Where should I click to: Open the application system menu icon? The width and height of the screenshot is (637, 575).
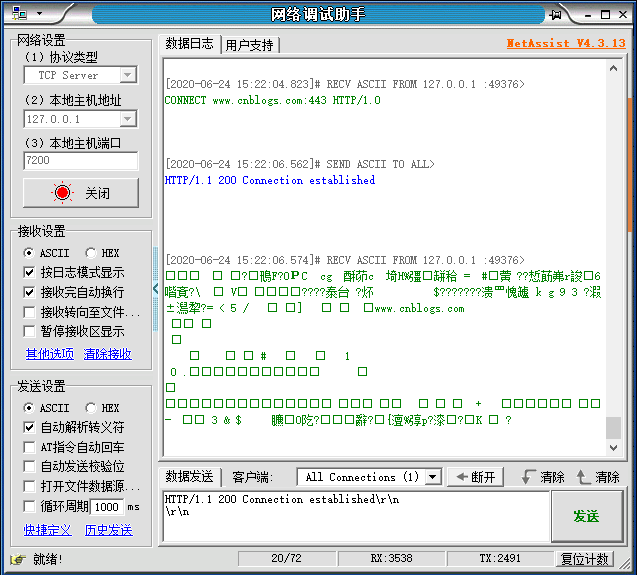pos(19,14)
